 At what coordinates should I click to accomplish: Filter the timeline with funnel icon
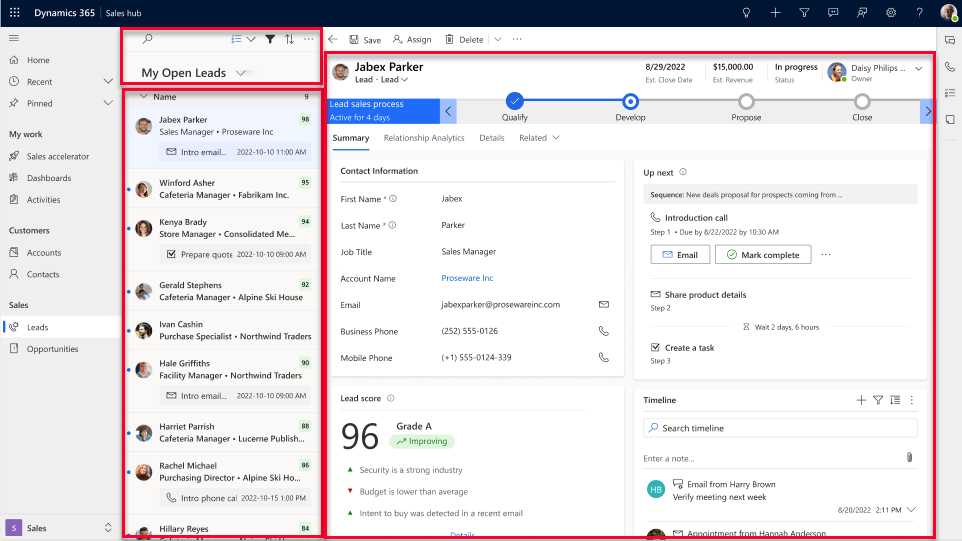pyautogui.click(x=878, y=400)
